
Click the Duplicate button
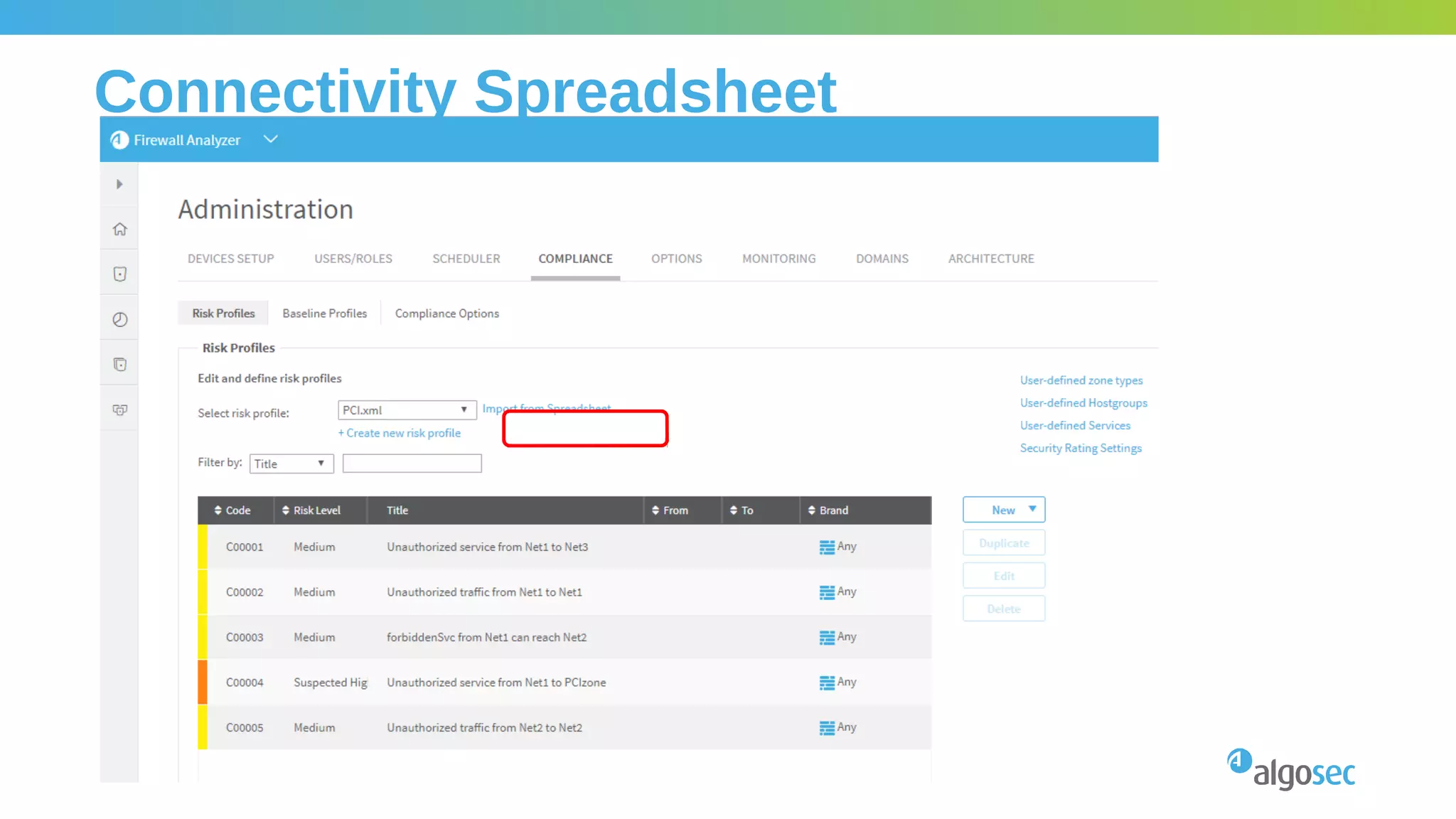(x=1004, y=543)
